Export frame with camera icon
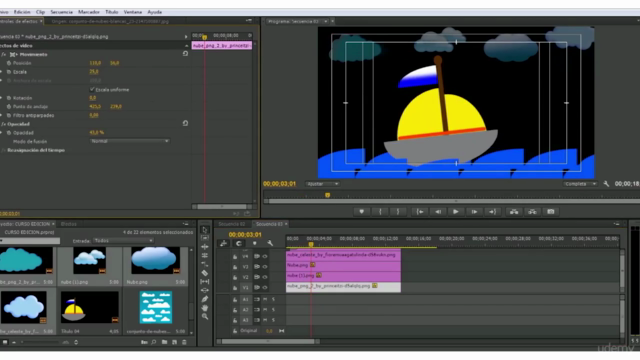640x360 pixels. pos(551,211)
